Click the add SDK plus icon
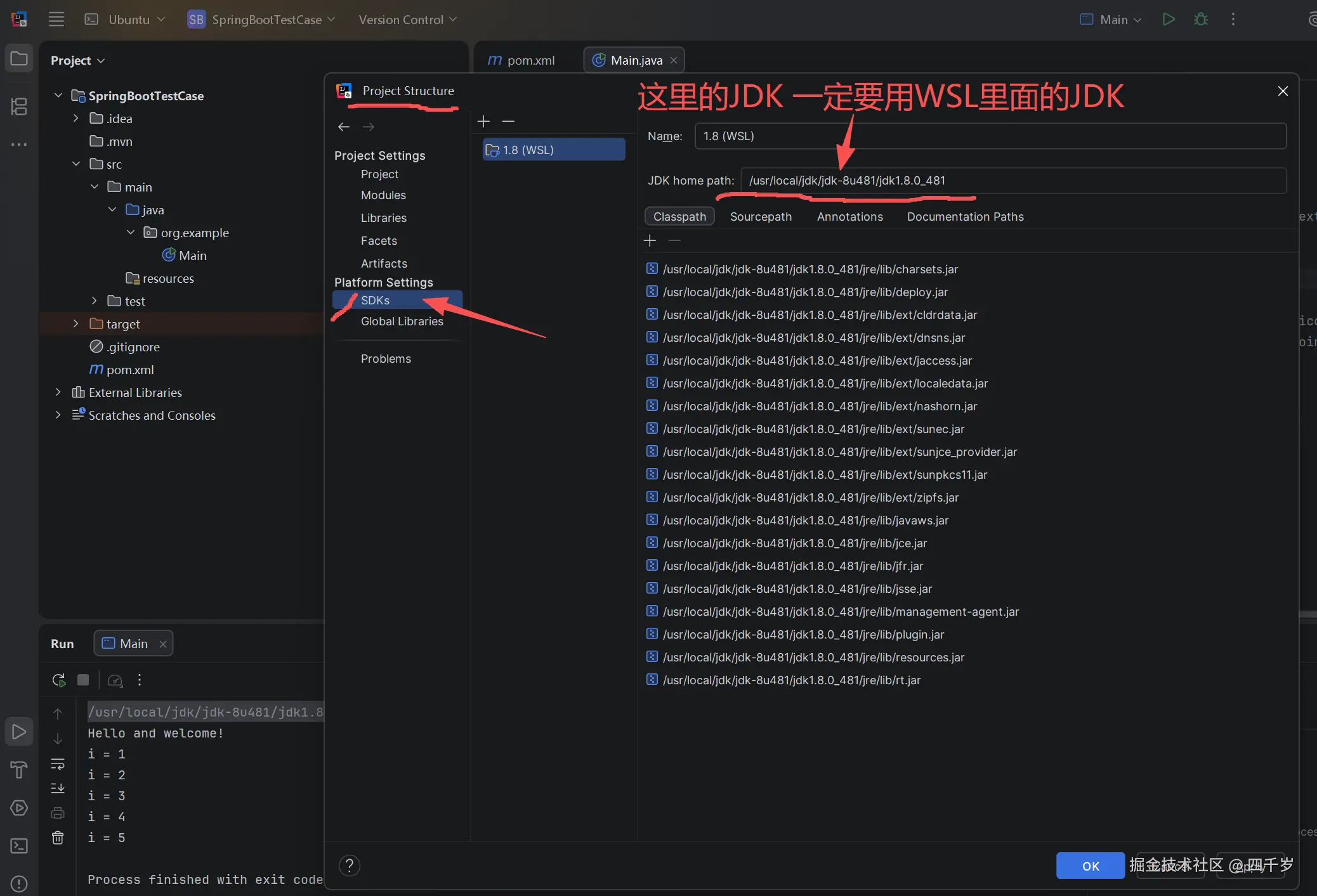Viewport: 1317px width, 896px height. [483, 121]
